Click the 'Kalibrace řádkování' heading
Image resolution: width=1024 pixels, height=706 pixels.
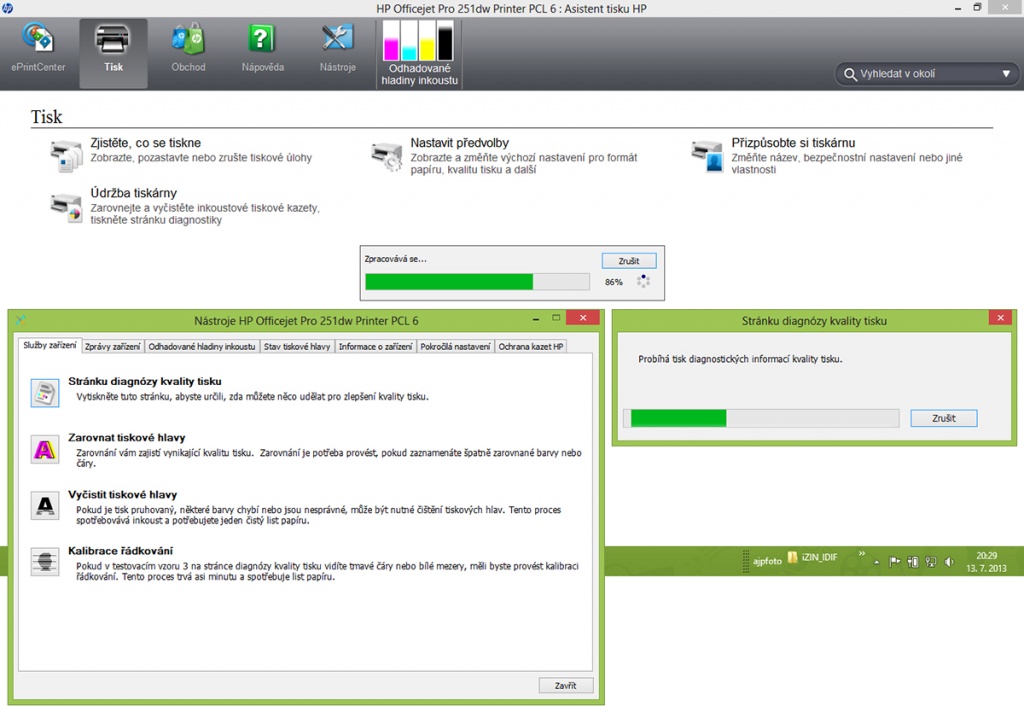(120, 551)
